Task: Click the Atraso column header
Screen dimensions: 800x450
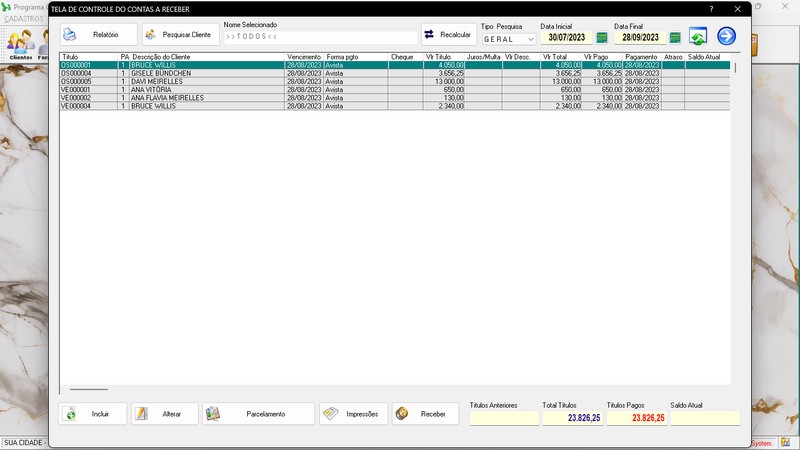Action: point(673,57)
